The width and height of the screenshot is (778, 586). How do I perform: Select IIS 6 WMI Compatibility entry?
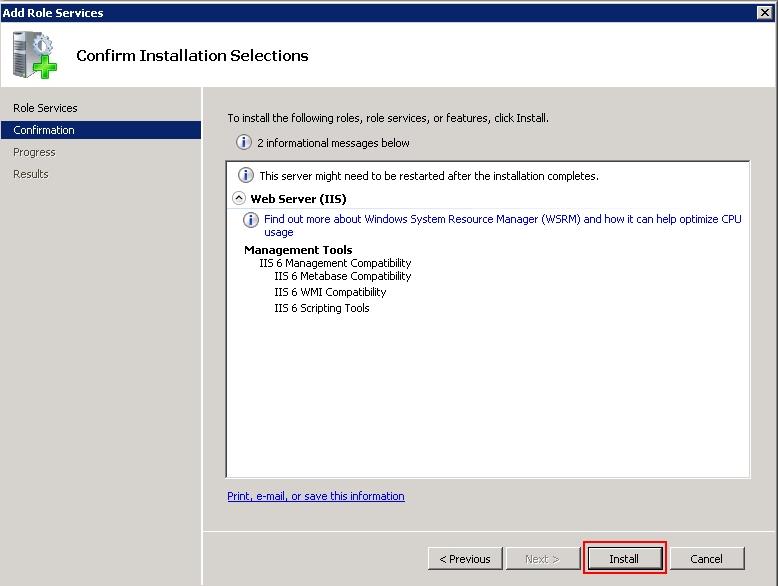coord(330,292)
